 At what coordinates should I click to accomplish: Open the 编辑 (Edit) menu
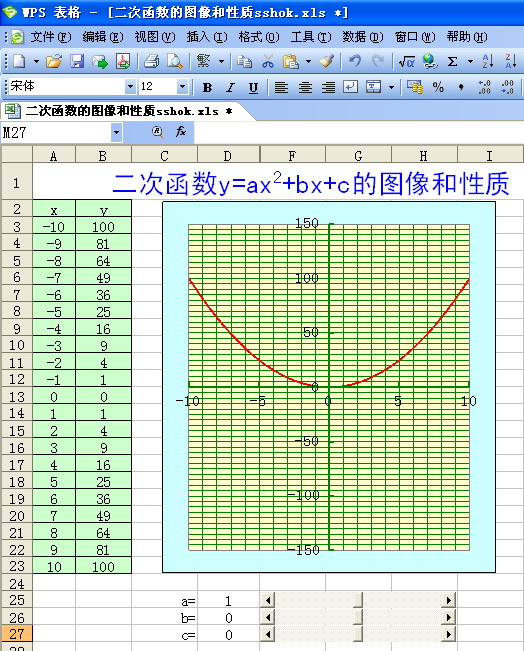pos(103,37)
